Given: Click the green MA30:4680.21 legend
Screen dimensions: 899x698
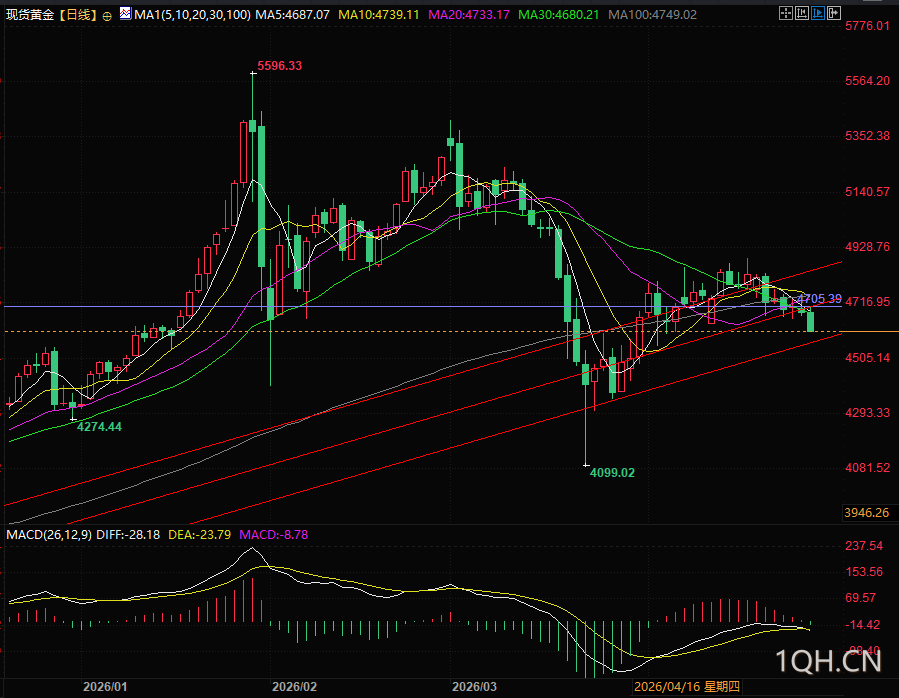Looking at the screenshot, I should [558, 15].
